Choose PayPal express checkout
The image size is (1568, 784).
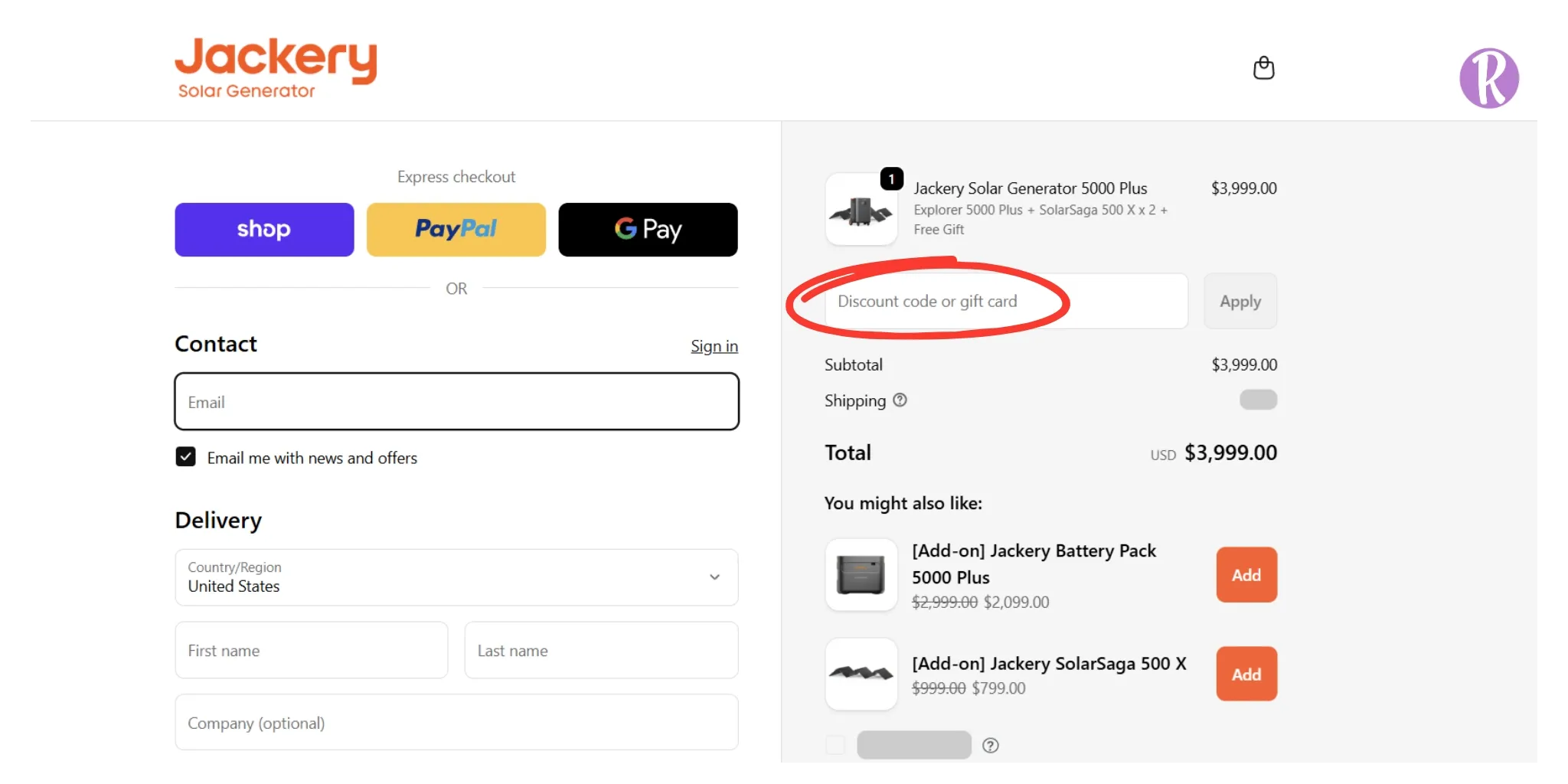(x=456, y=230)
